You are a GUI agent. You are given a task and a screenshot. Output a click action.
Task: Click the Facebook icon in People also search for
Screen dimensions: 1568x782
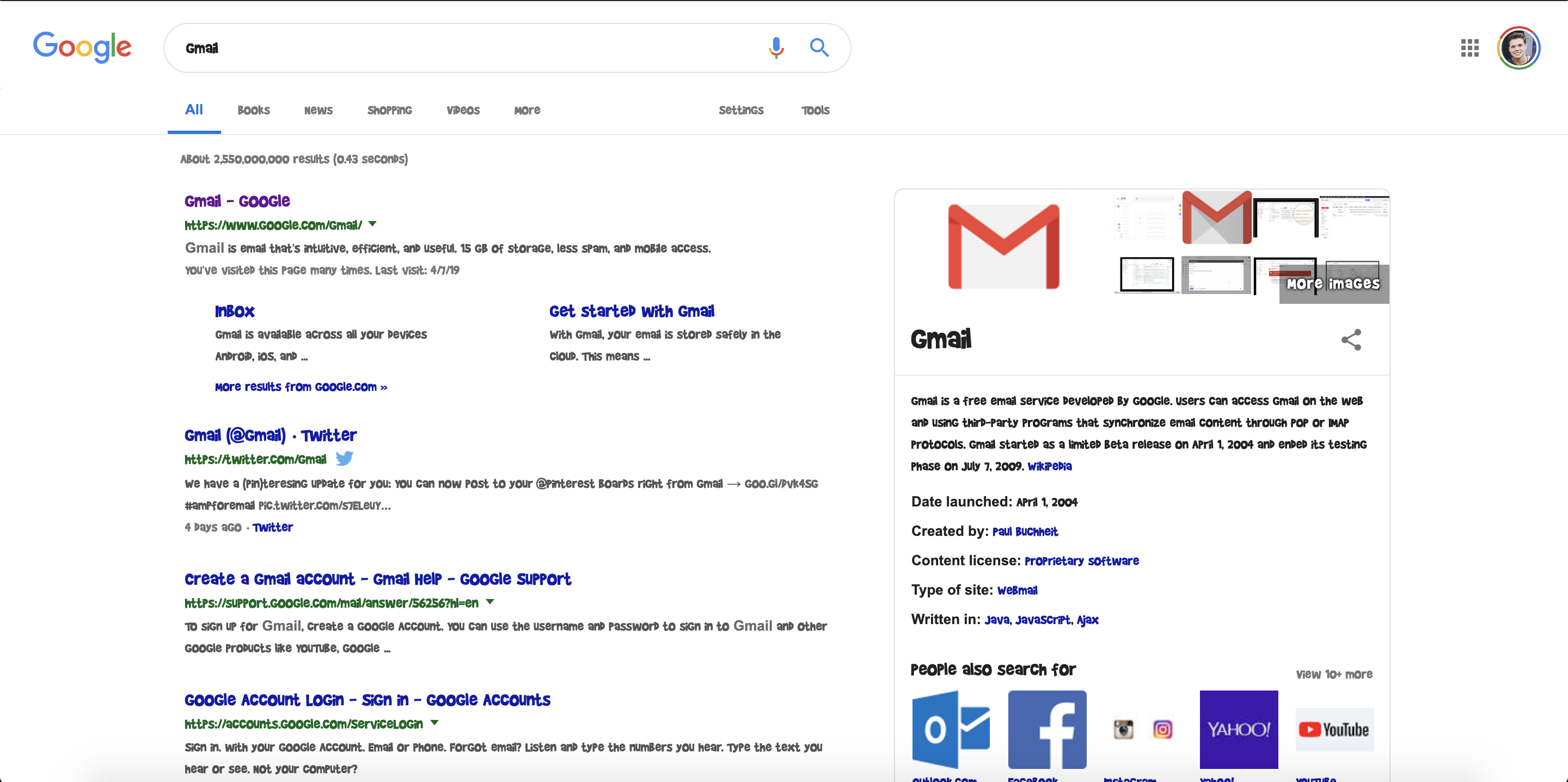[1047, 727]
